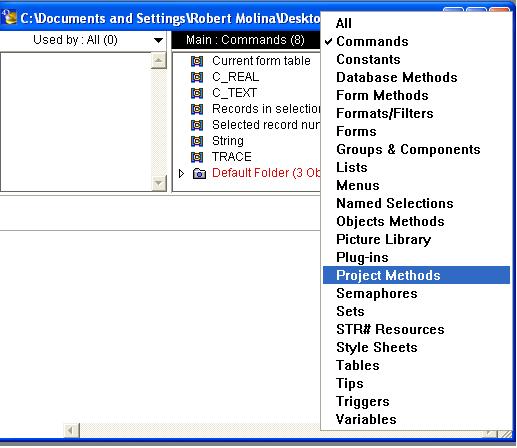Click the command icon next to C_TEXT
517x448 pixels.
tap(197, 93)
